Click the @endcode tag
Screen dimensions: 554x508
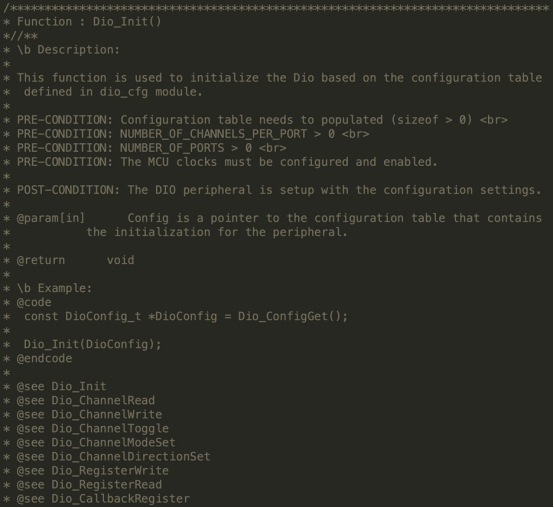pyautogui.click(x=44, y=359)
